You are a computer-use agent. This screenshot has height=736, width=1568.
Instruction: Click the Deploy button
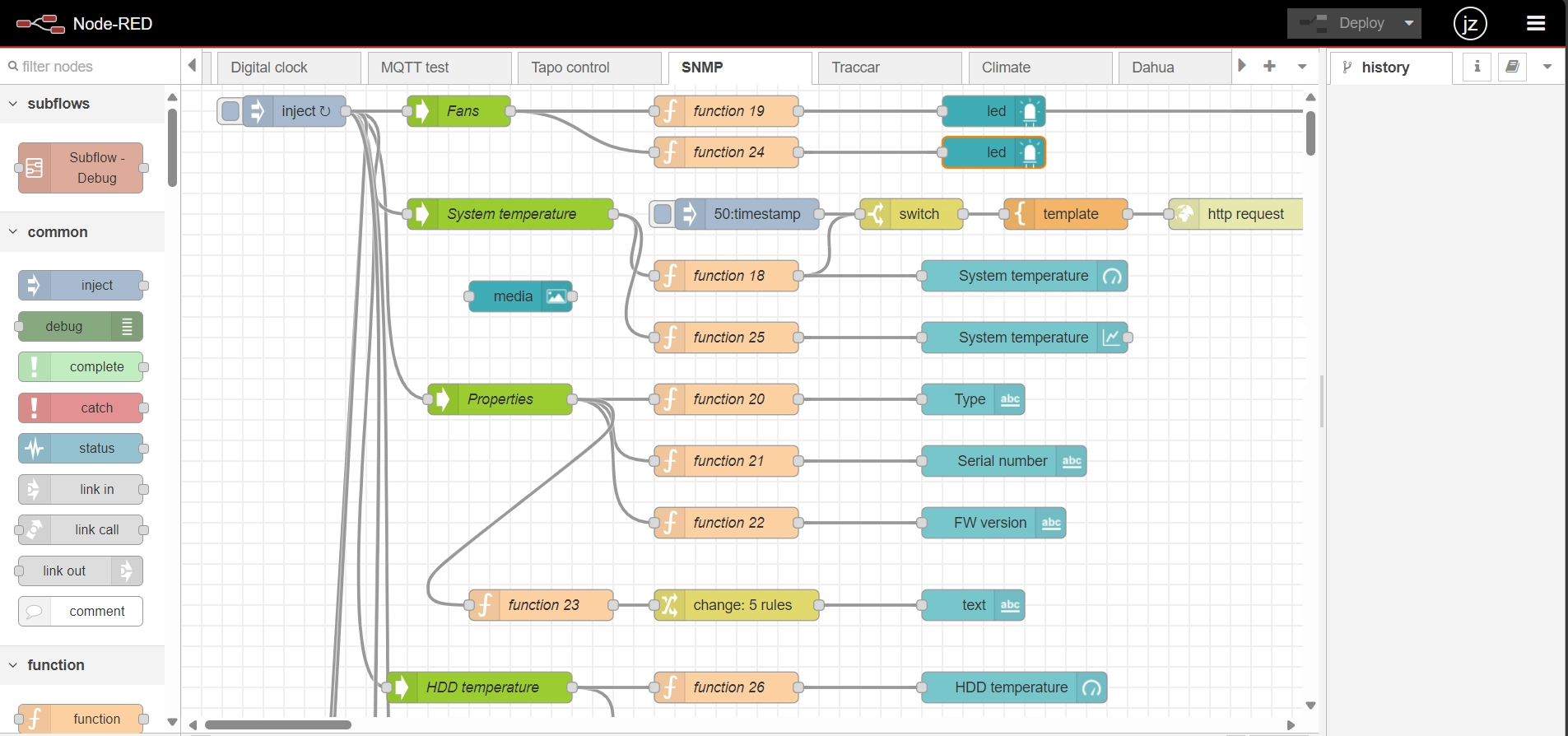pos(1342,23)
